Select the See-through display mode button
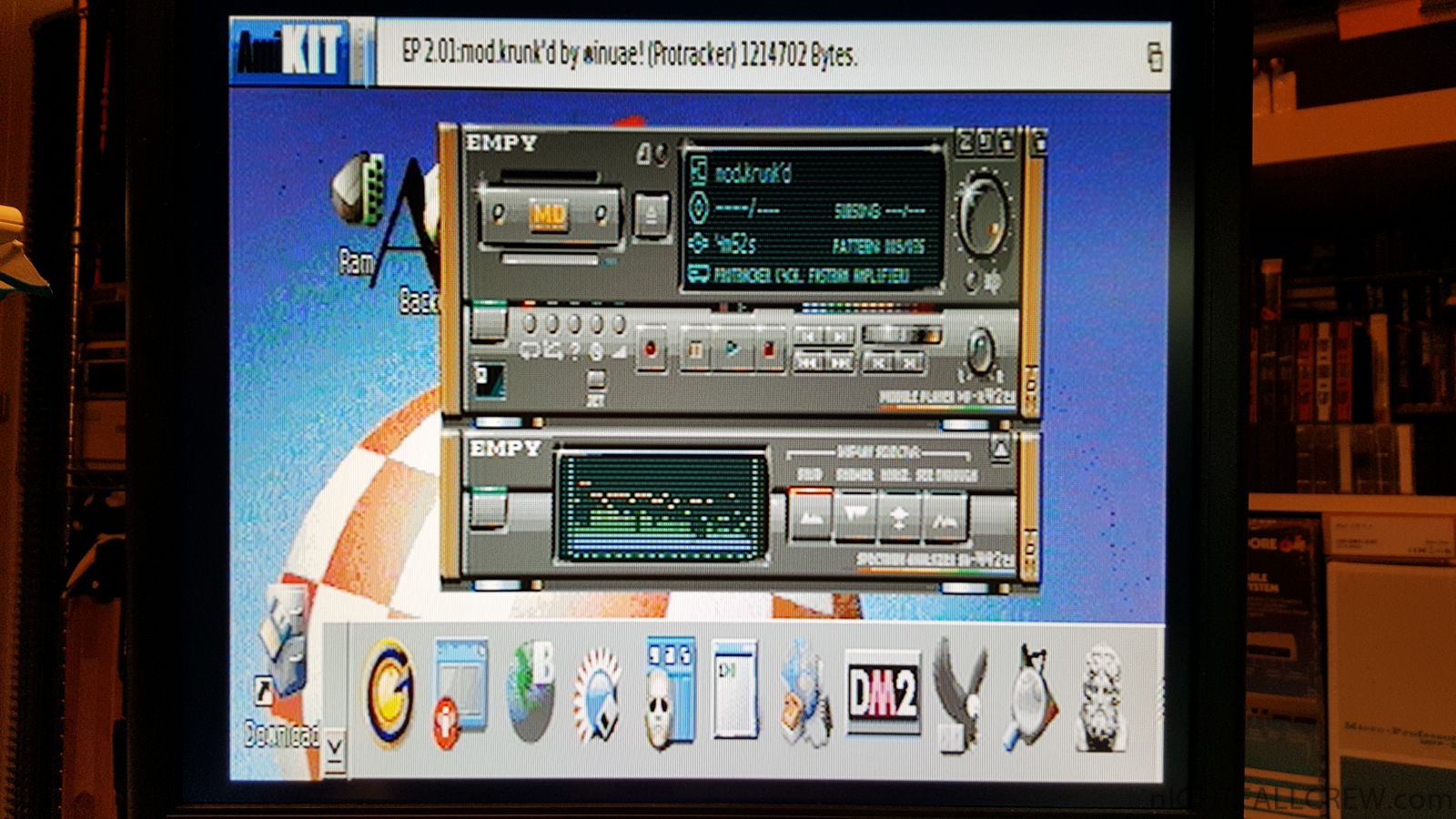The width and height of the screenshot is (1456, 819). point(945,517)
